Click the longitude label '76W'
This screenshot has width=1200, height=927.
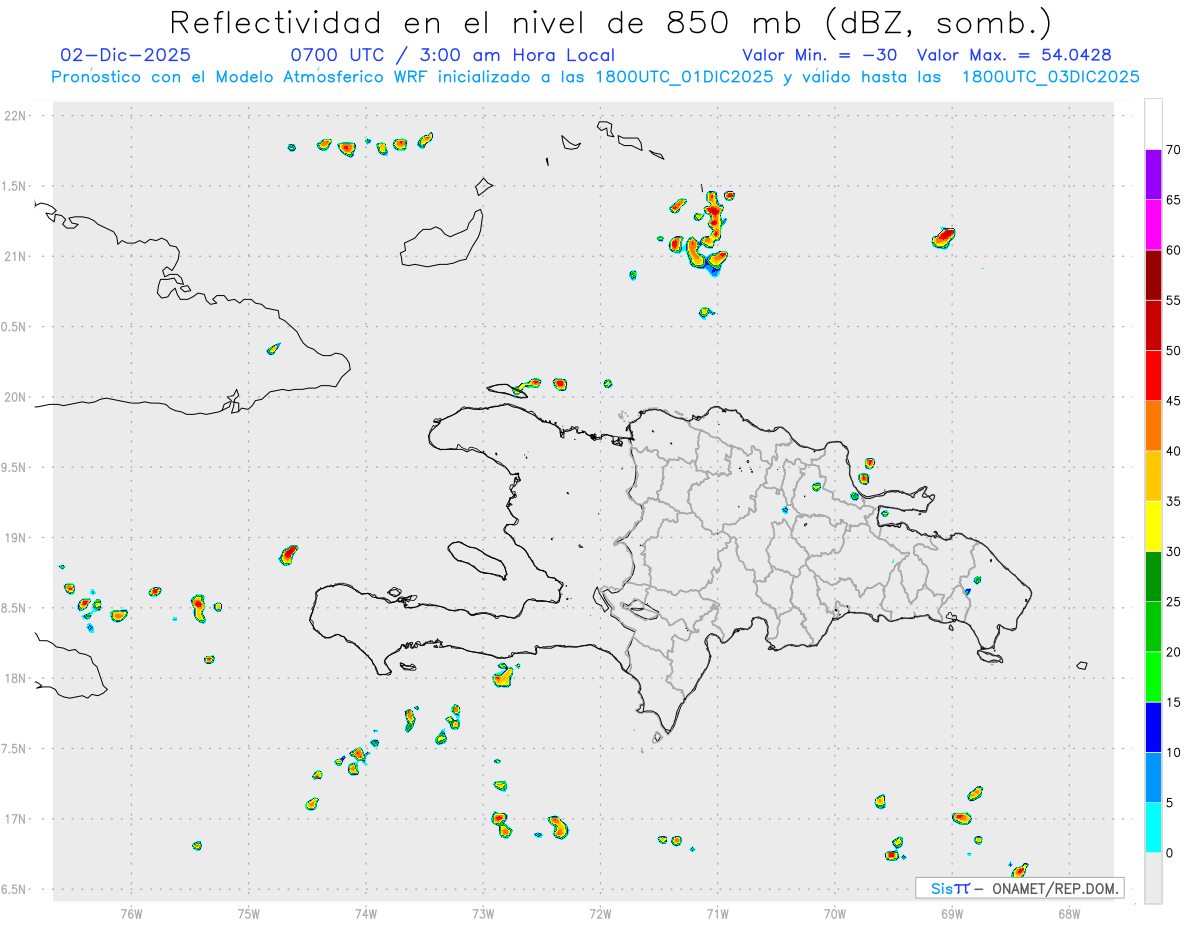(131, 913)
